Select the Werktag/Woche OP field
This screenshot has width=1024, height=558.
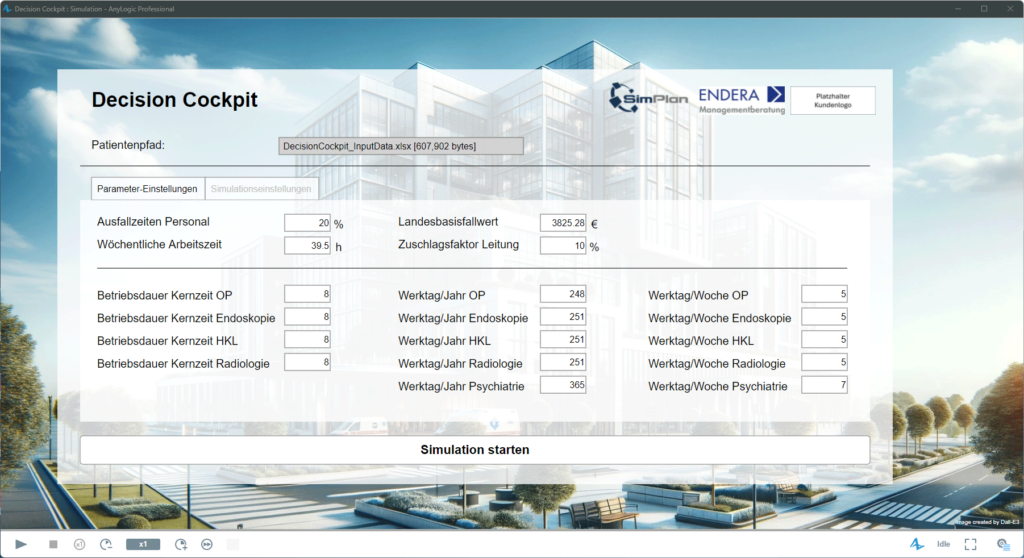[824, 294]
